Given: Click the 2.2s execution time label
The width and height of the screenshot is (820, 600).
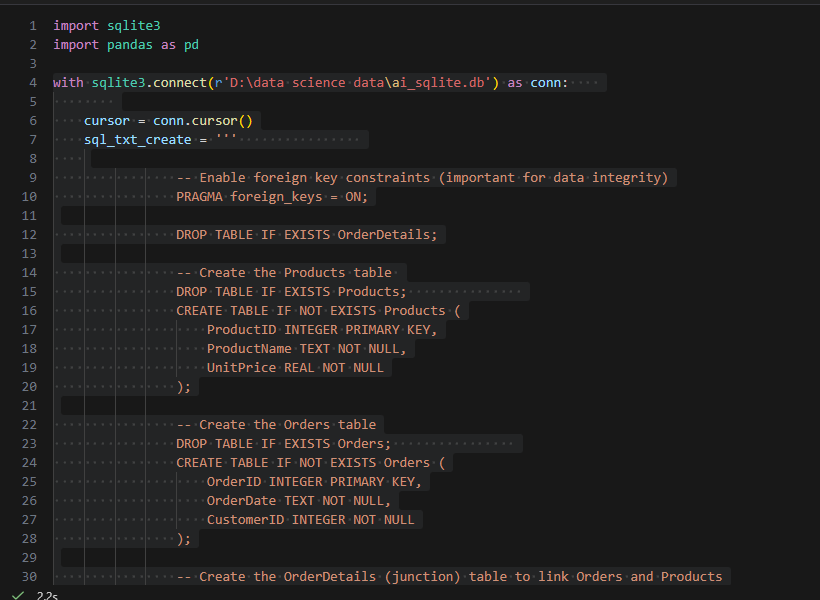Looking at the screenshot, I should pos(47,595).
